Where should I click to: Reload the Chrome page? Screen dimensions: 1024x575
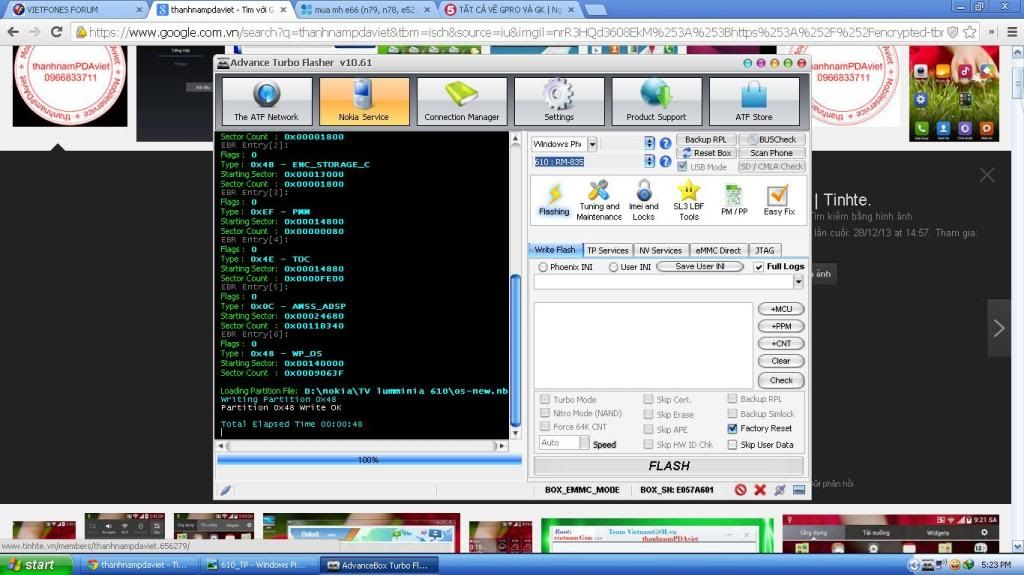pyautogui.click(x=57, y=31)
